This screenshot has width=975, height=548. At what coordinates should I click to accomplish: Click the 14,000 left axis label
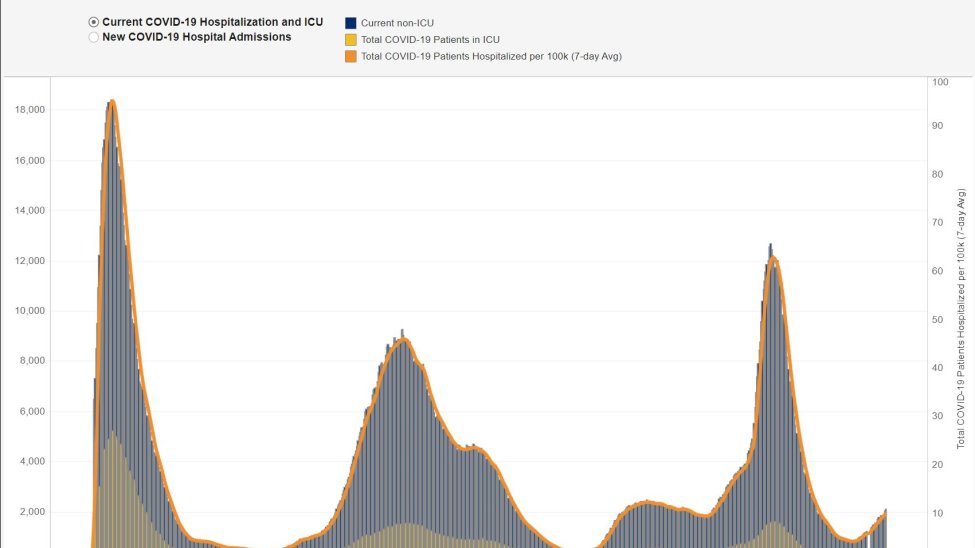tap(30, 211)
